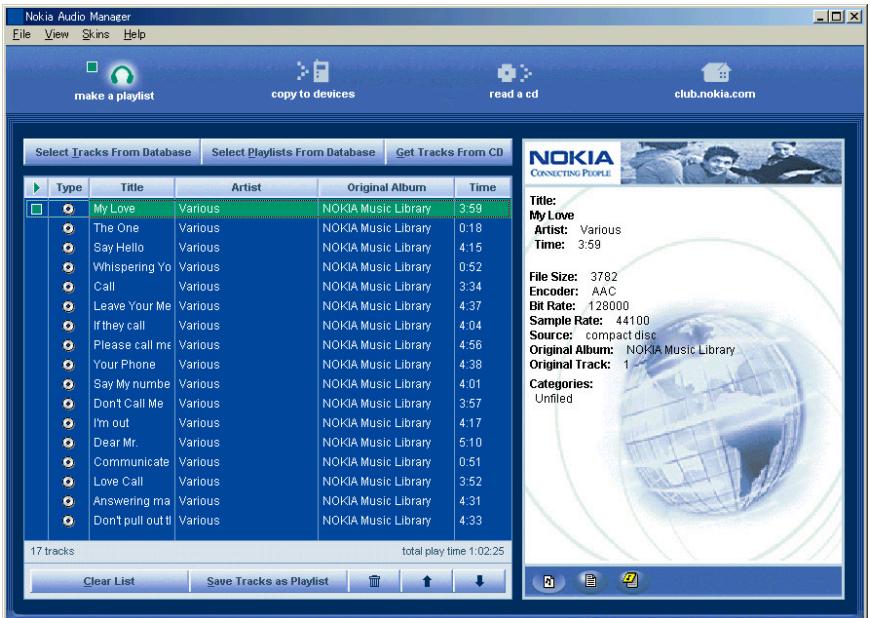The width and height of the screenshot is (870, 618).
Task: Click the total play time 1:02:25 text
Action: (x=453, y=551)
